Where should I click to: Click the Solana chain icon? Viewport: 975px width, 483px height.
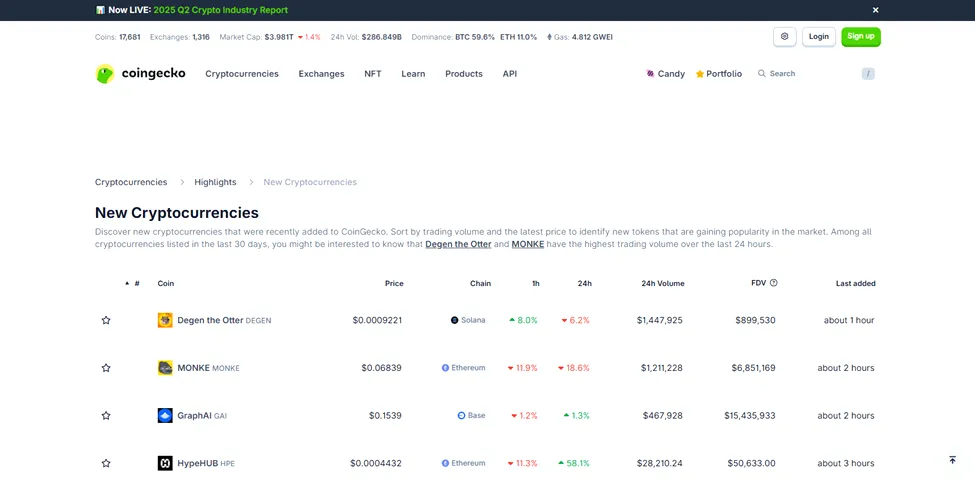(455, 320)
